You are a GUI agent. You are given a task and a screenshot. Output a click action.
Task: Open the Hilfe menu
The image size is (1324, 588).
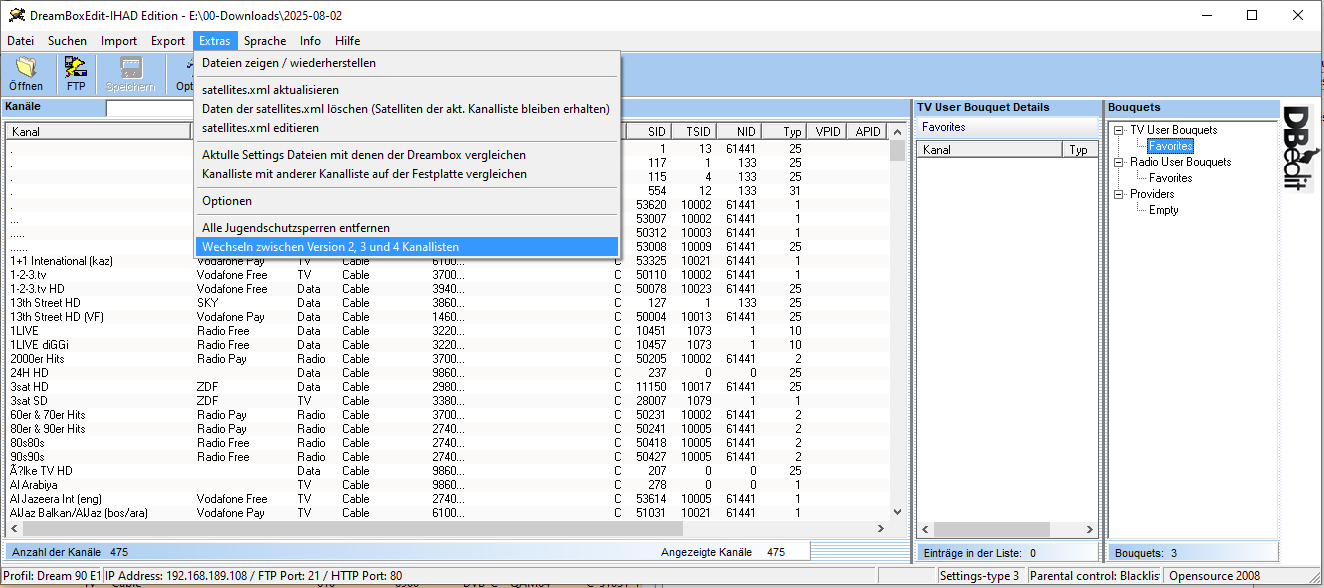348,41
